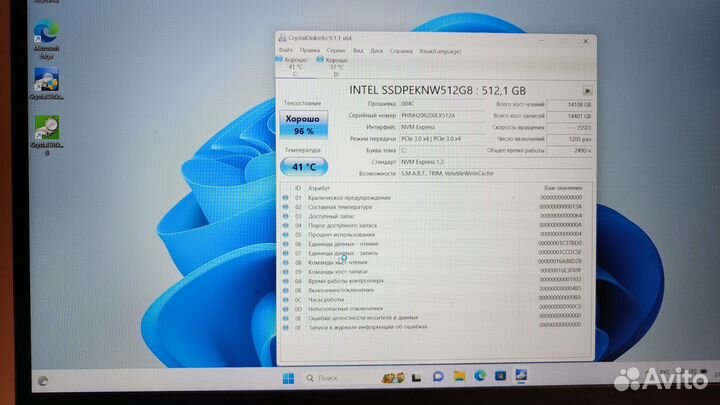
Task: Open Microsoft Store from the taskbar
Action: point(501,376)
